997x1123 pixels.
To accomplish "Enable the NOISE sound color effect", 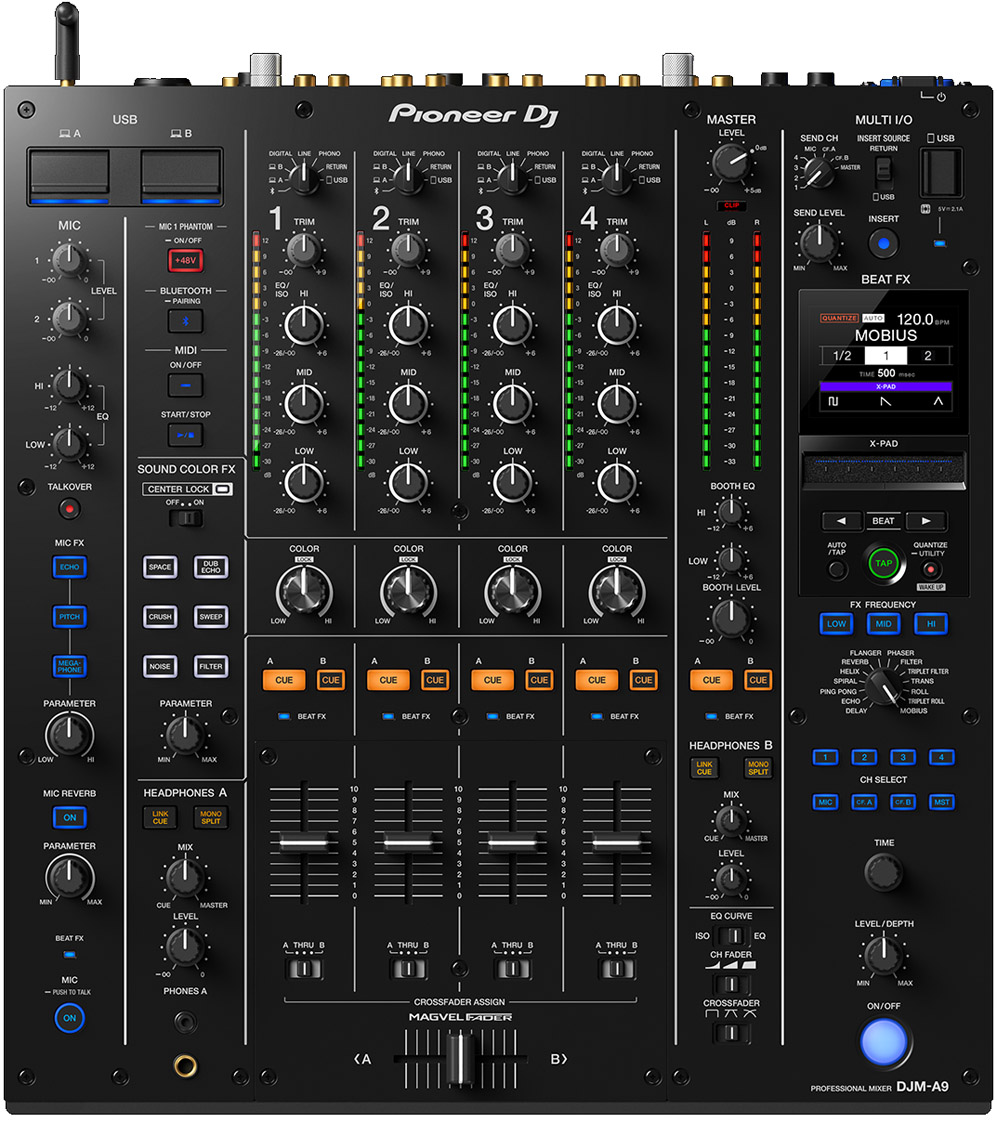I will click(x=160, y=667).
